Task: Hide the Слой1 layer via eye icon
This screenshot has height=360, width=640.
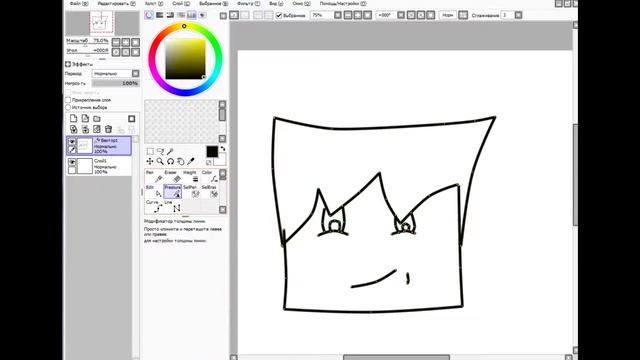Action: point(72,162)
